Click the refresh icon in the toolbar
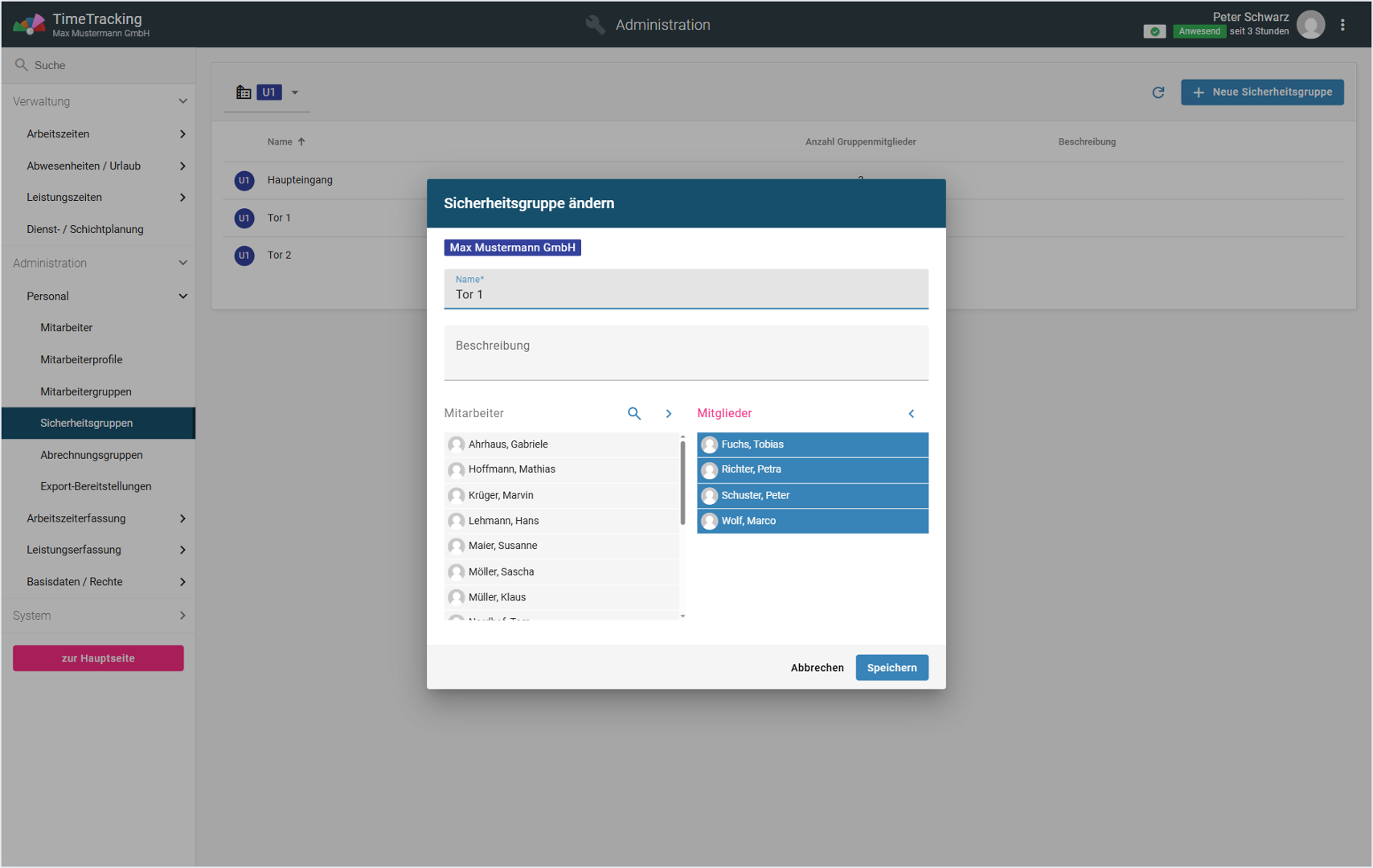 tap(1158, 92)
